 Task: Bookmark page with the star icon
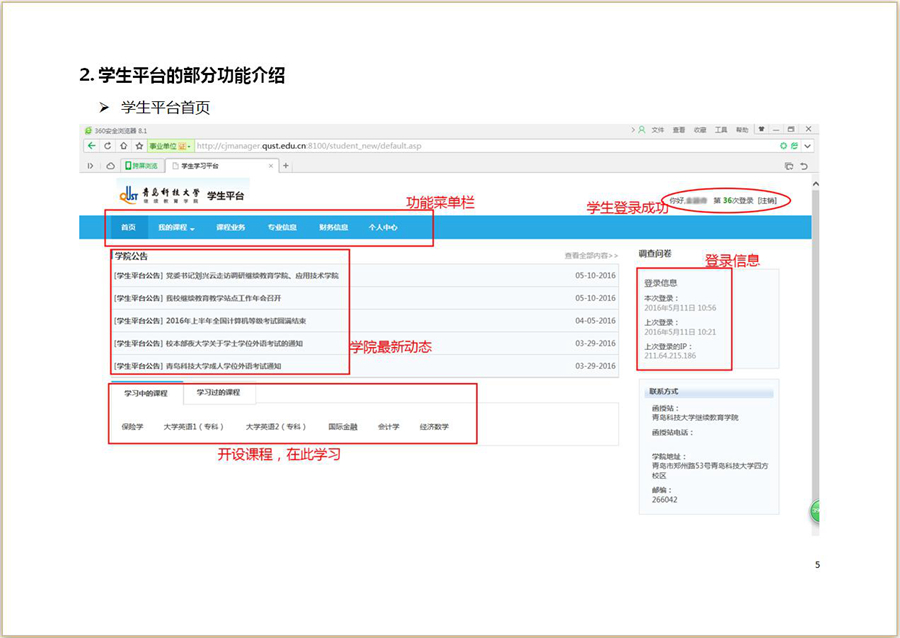coord(138,146)
